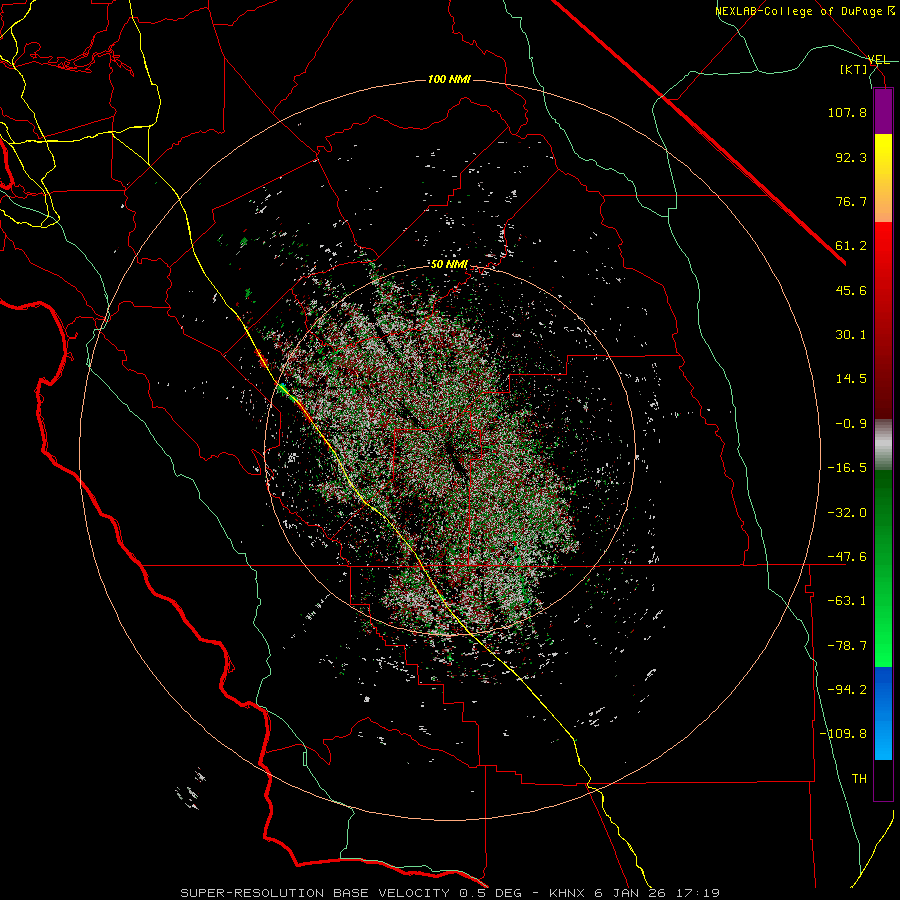The height and width of the screenshot is (900, 900).
Task: Click the -78.7 legend value
Action: tap(847, 646)
